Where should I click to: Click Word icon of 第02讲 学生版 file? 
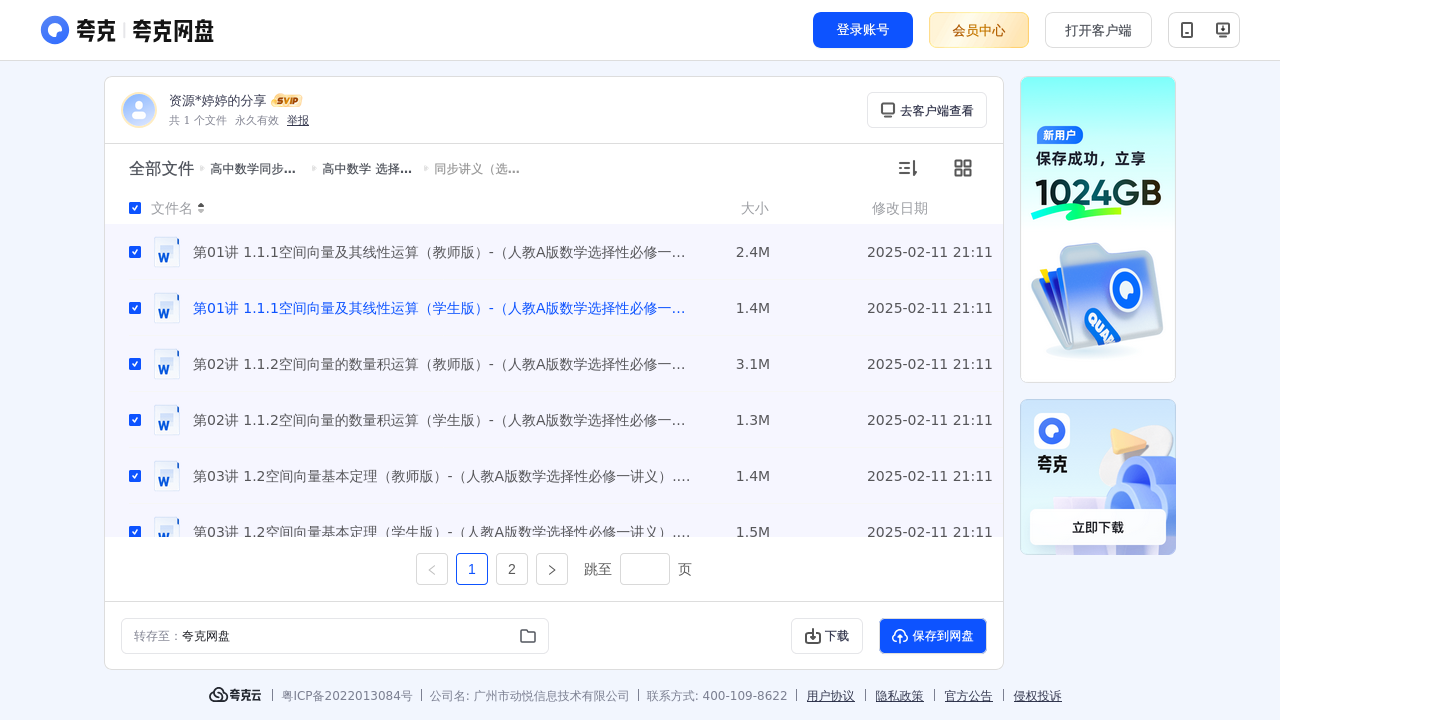pos(167,420)
